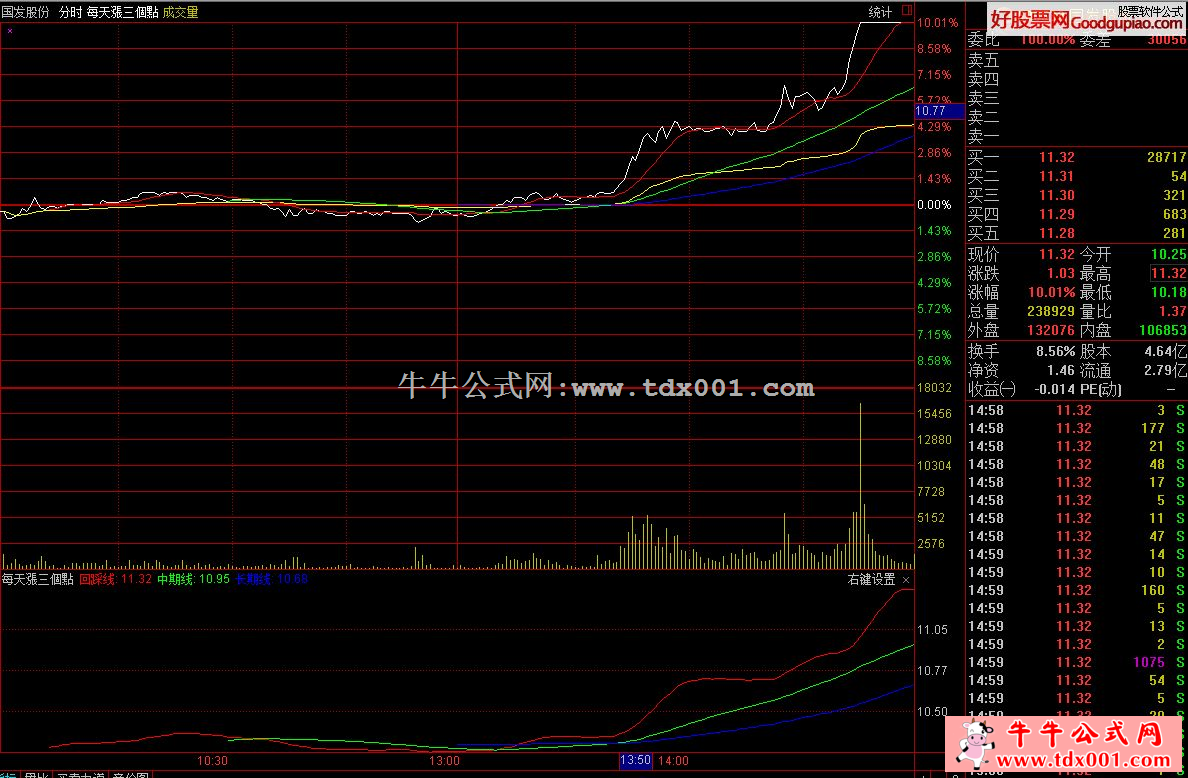Click the PE(动) label

[1101, 390]
